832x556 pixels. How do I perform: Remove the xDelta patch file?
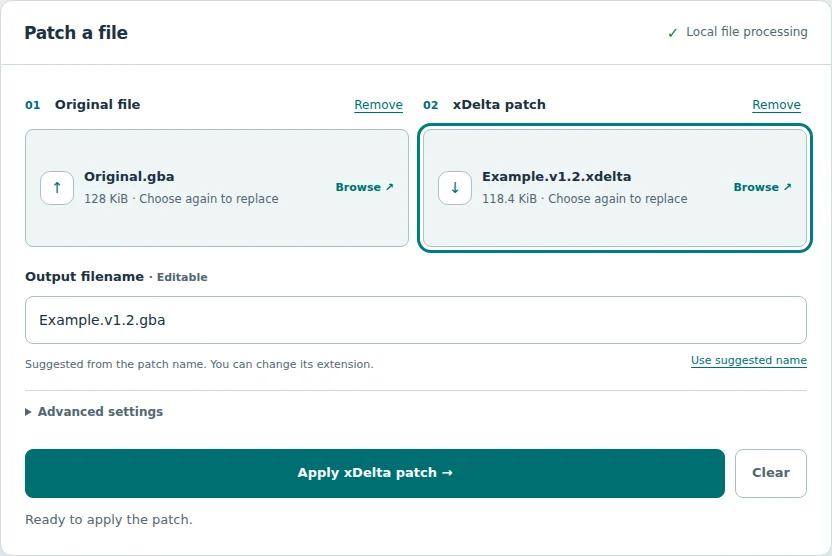[x=776, y=105]
